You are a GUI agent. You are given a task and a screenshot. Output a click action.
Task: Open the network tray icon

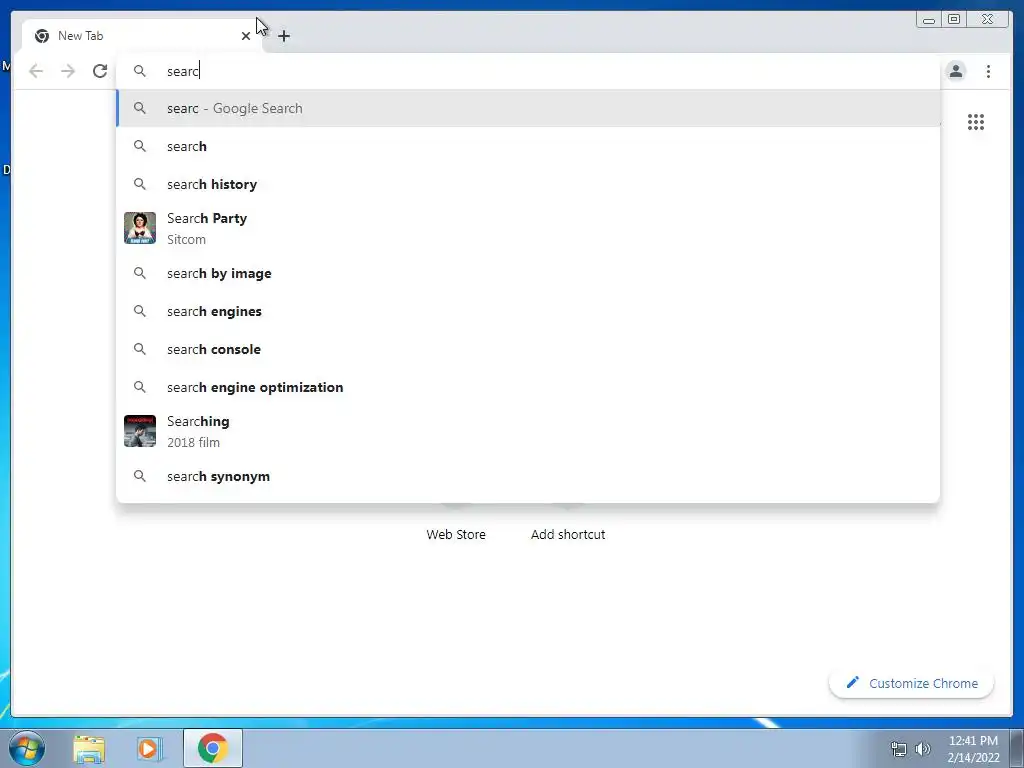[x=899, y=749]
